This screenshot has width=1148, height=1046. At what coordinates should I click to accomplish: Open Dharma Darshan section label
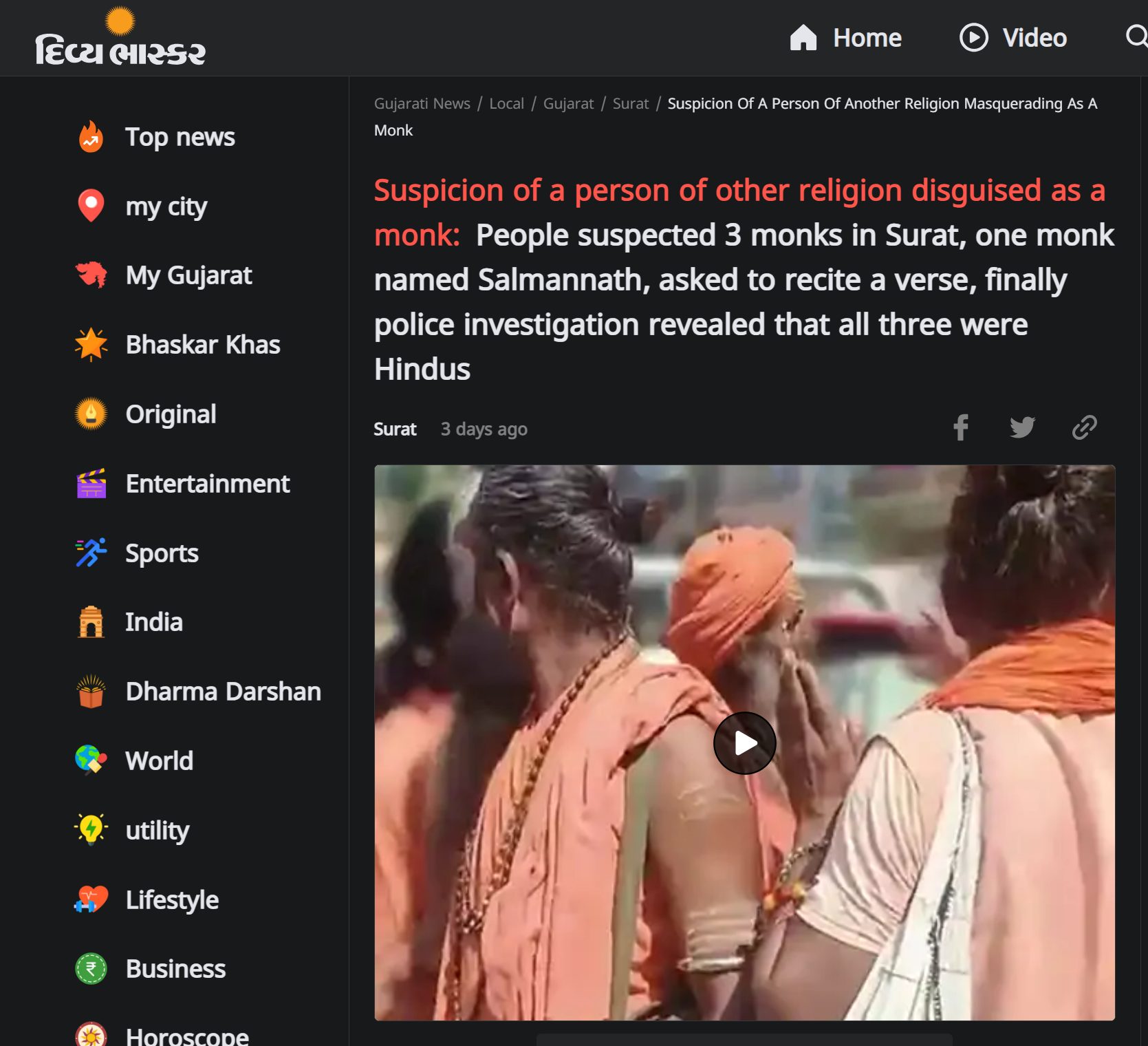(223, 692)
